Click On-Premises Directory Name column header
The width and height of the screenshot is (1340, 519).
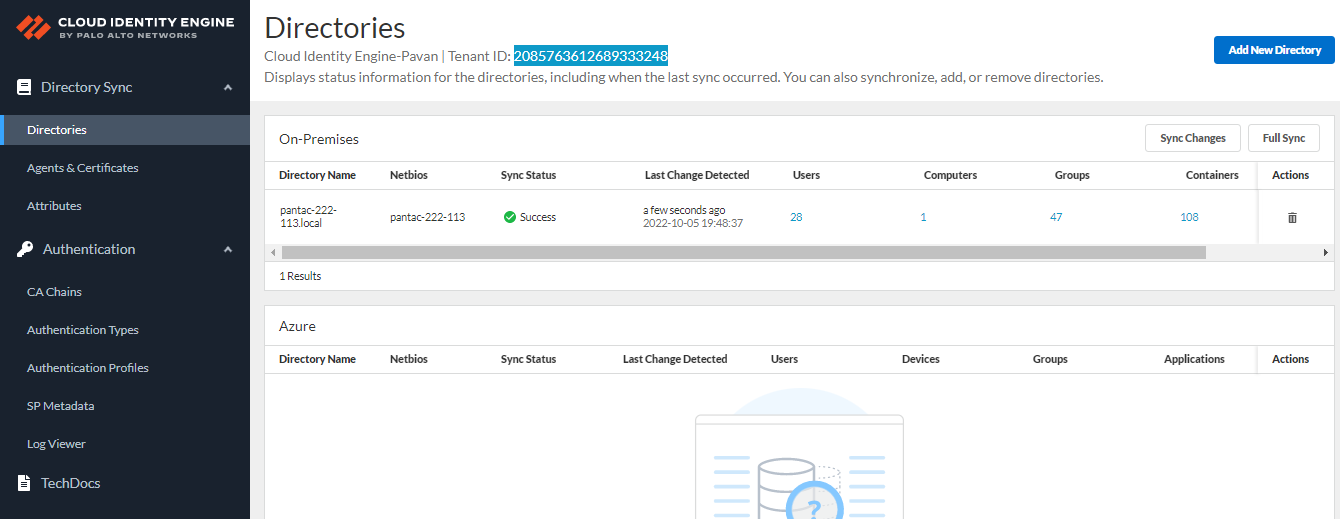click(317, 175)
